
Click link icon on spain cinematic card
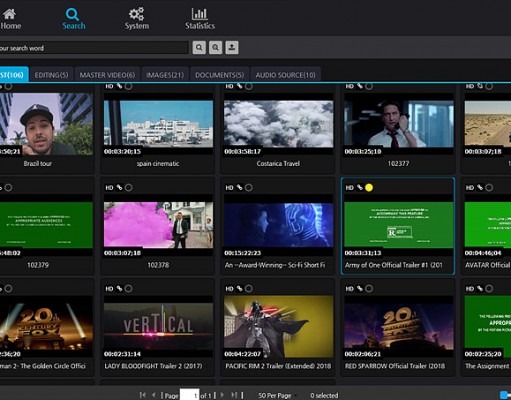(119, 86)
